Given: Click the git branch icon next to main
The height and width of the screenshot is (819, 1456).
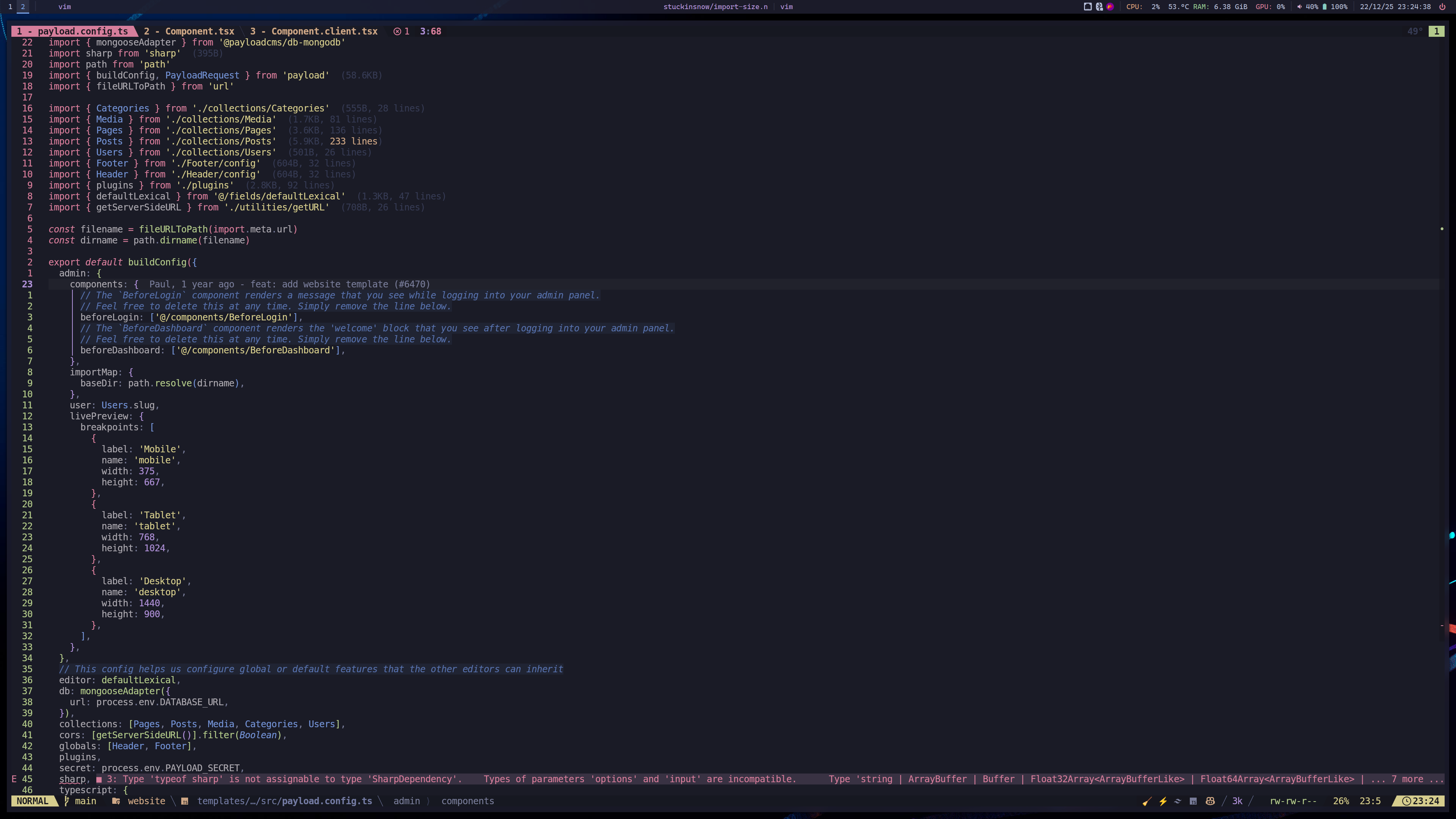Looking at the screenshot, I should pyautogui.click(x=67, y=802).
